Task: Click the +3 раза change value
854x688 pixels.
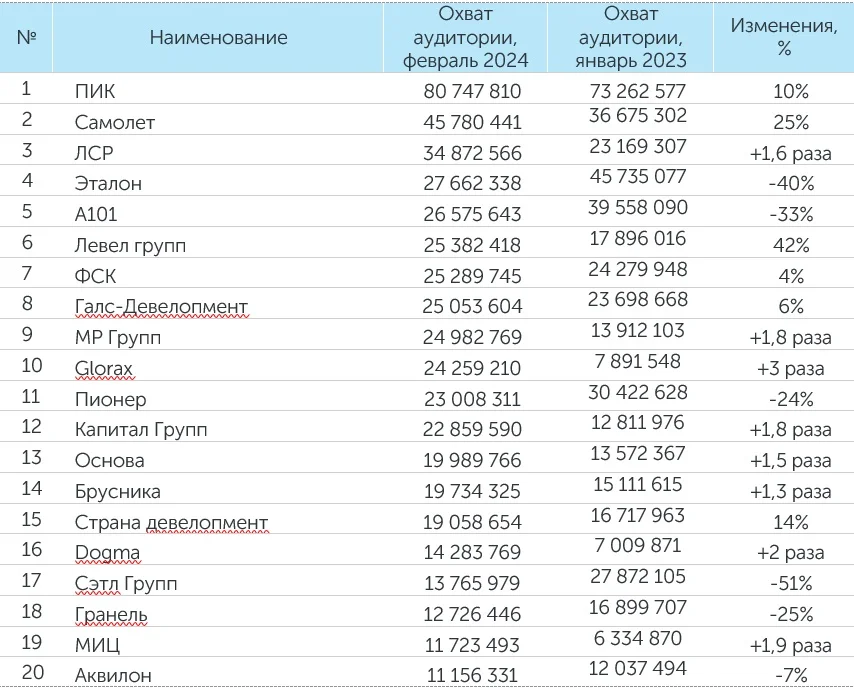Action: [790, 368]
